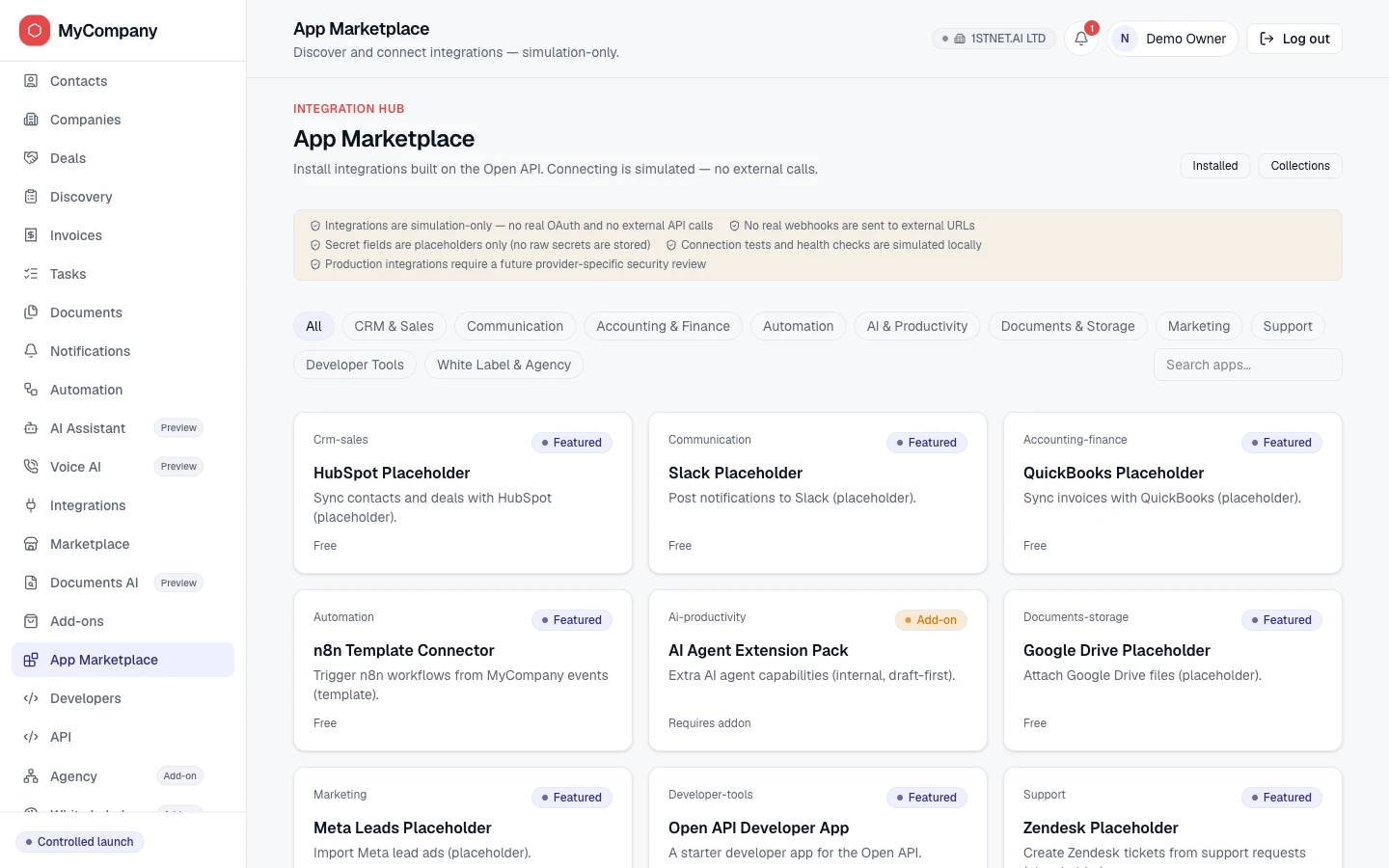Image resolution: width=1389 pixels, height=868 pixels.
Task: Click the Tasks checklist icon
Action: tap(31, 274)
